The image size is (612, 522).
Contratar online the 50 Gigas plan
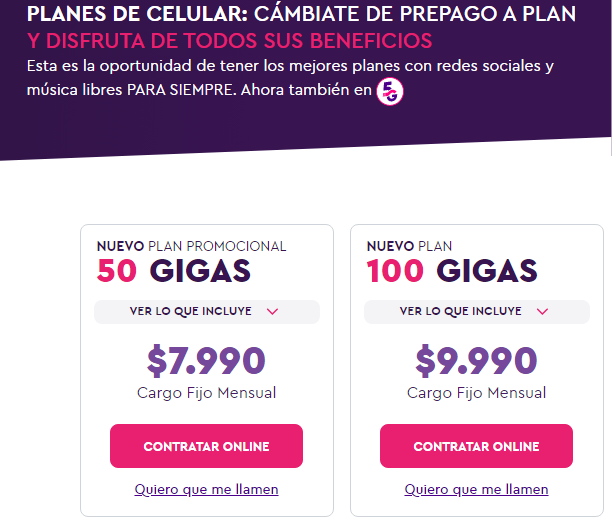coord(206,446)
